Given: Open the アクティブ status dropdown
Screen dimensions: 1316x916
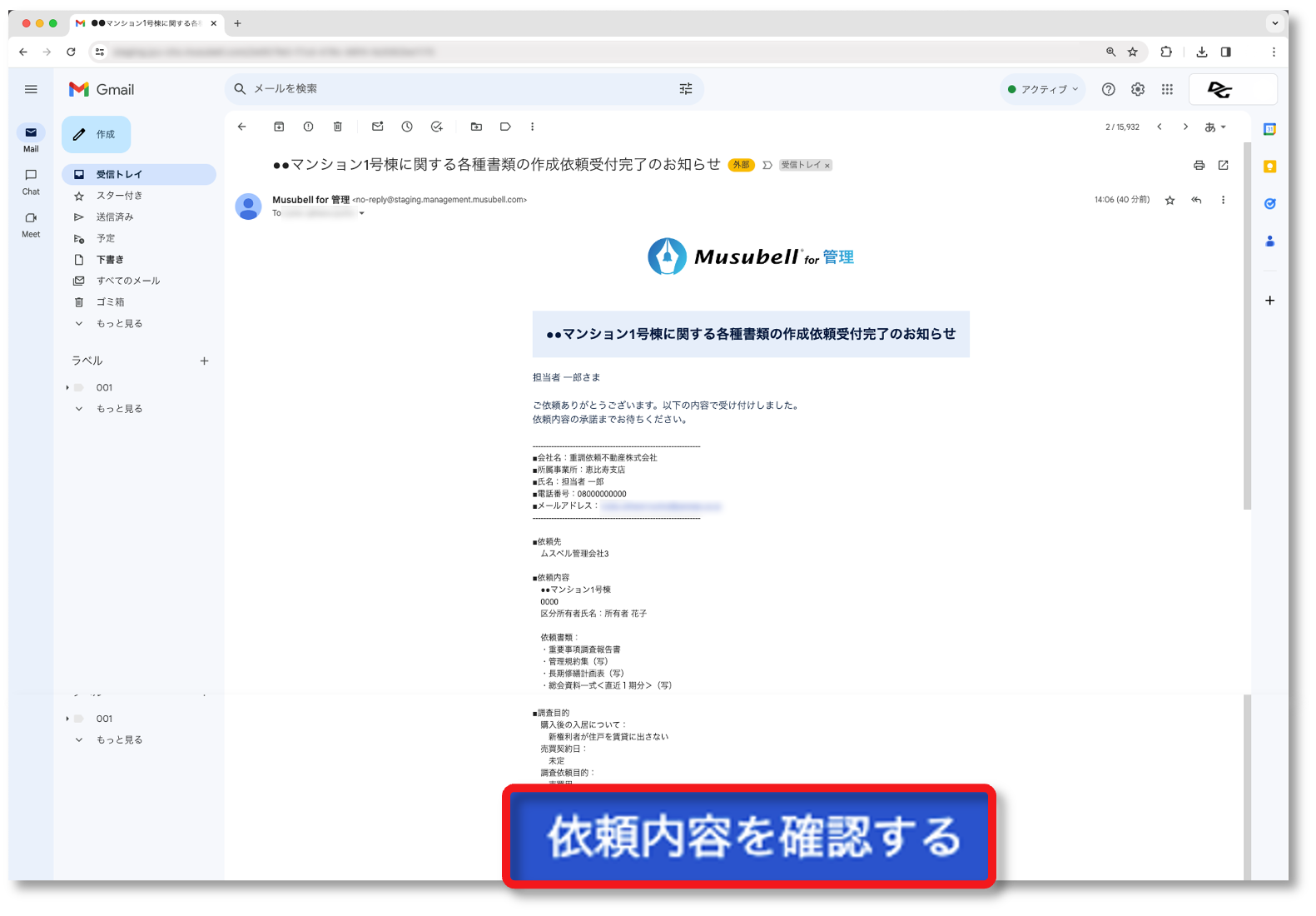Looking at the screenshot, I should pyautogui.click(x=1043, y=89).
